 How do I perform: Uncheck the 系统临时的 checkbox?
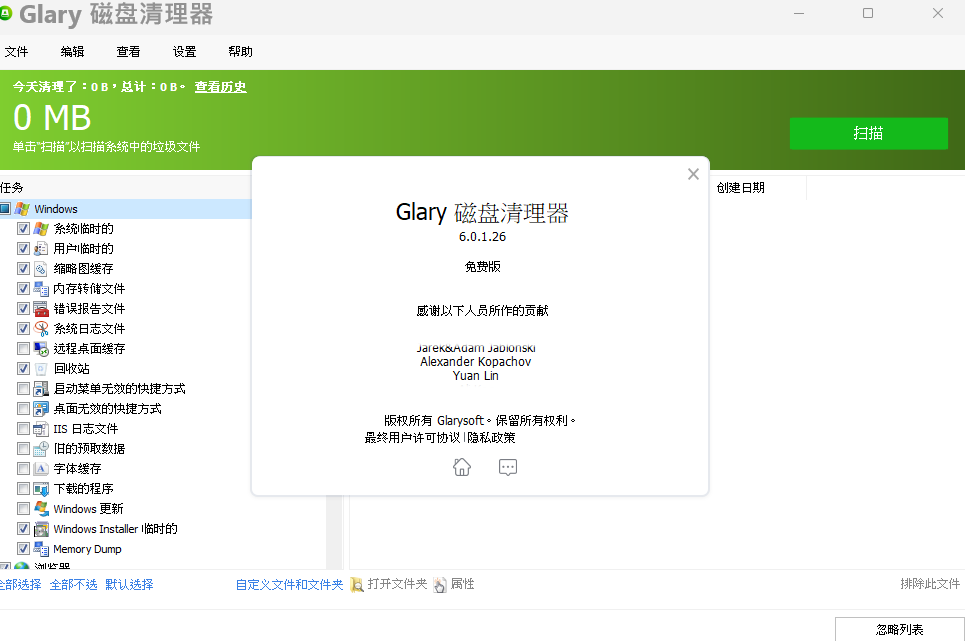tap(23, 229)
